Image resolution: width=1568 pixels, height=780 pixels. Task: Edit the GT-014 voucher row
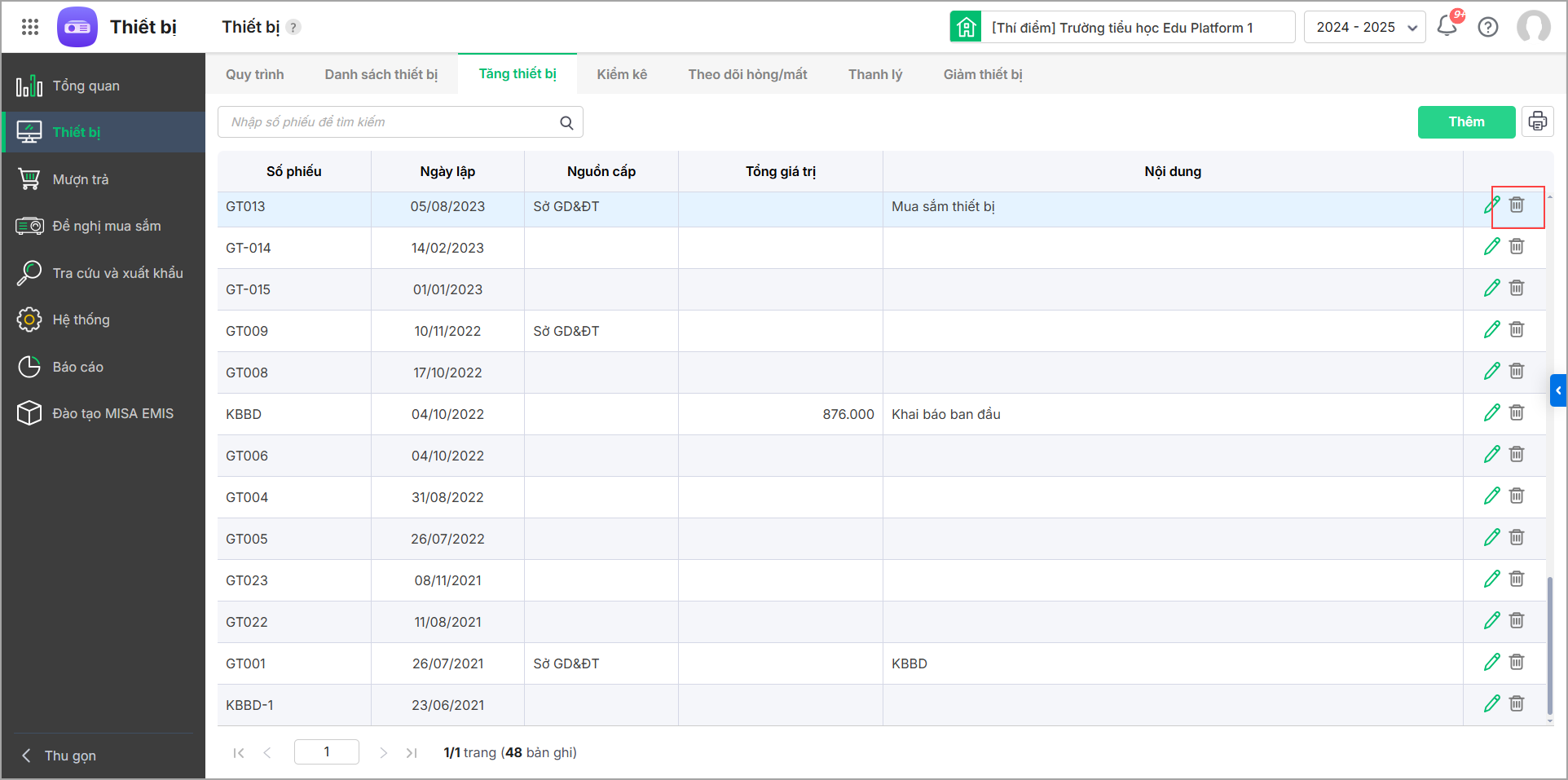[1491, 247]
